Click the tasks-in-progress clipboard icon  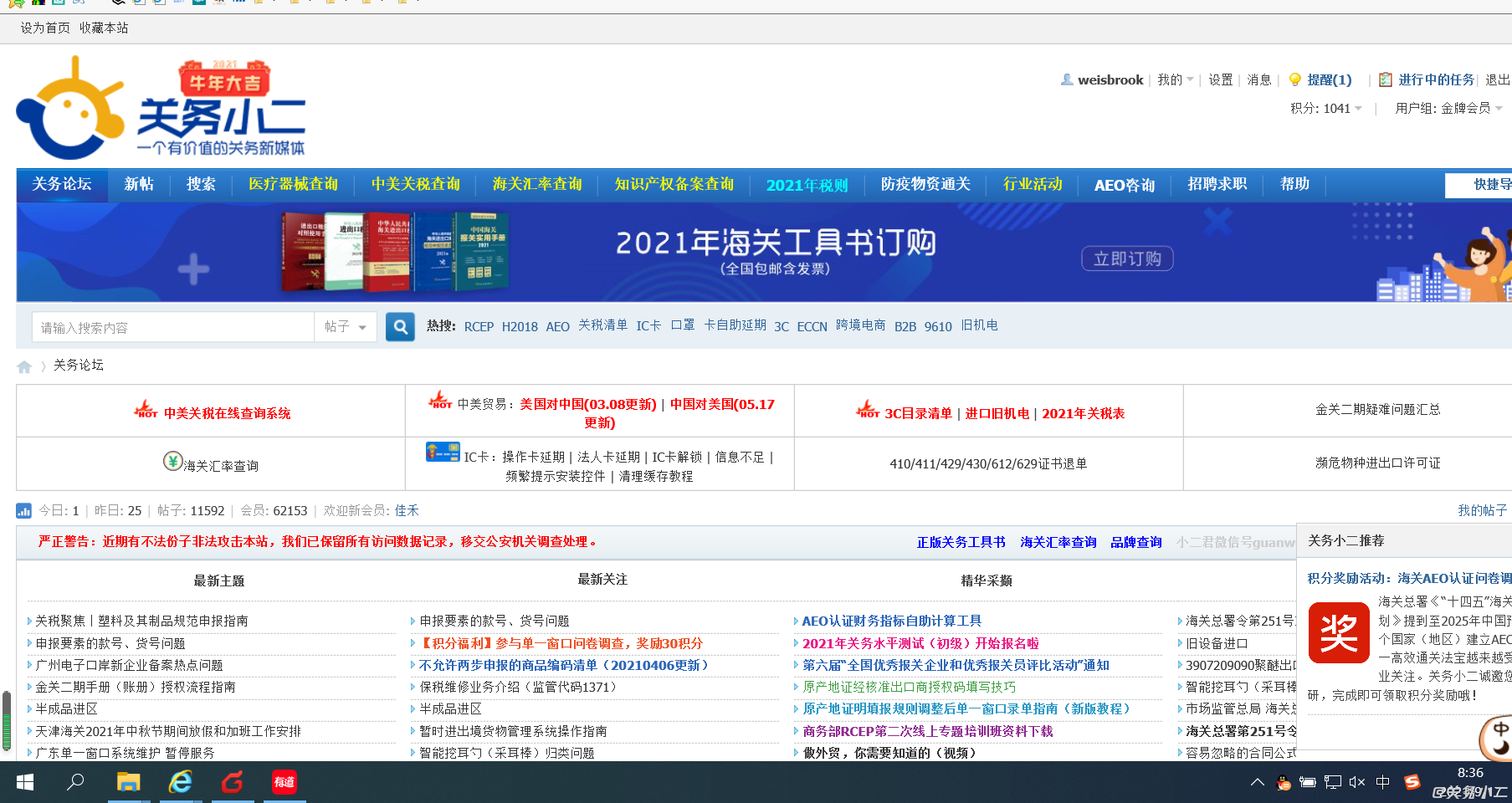point(1386,79)
